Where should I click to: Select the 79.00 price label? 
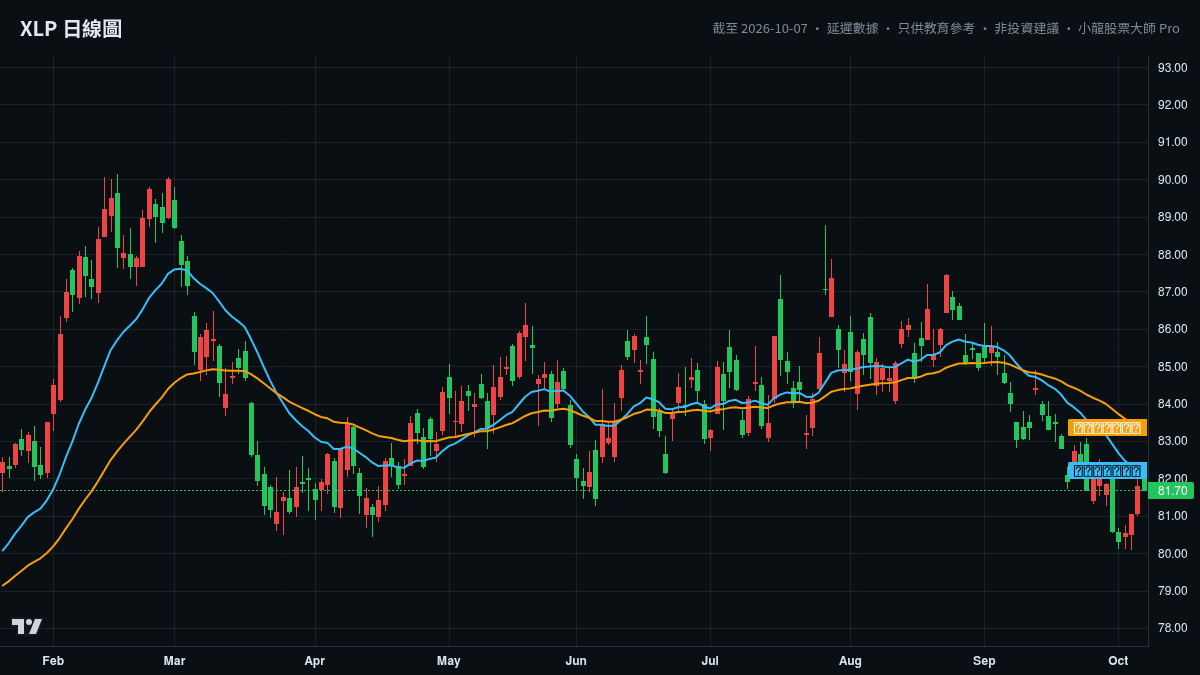pyautogui.click(x=1172, y=591)
